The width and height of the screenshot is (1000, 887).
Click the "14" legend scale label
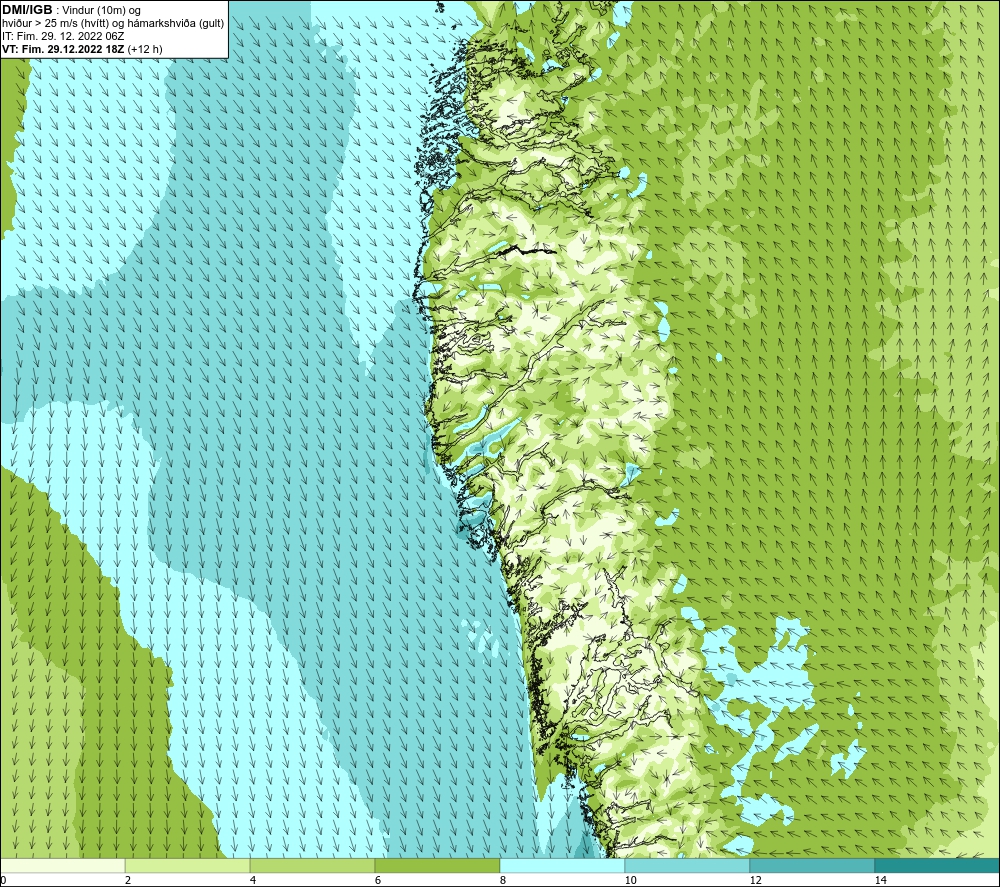tap(881, 880)
